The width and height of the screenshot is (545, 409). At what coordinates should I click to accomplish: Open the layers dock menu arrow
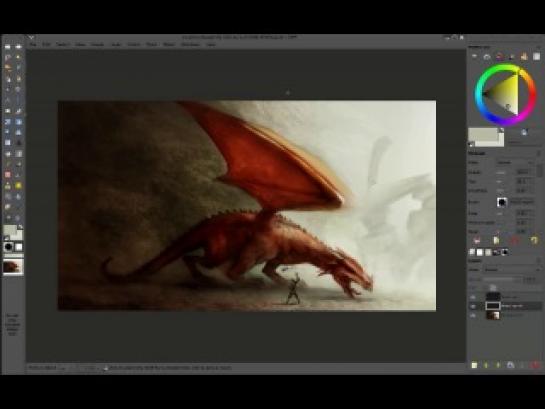pos(539,260)
